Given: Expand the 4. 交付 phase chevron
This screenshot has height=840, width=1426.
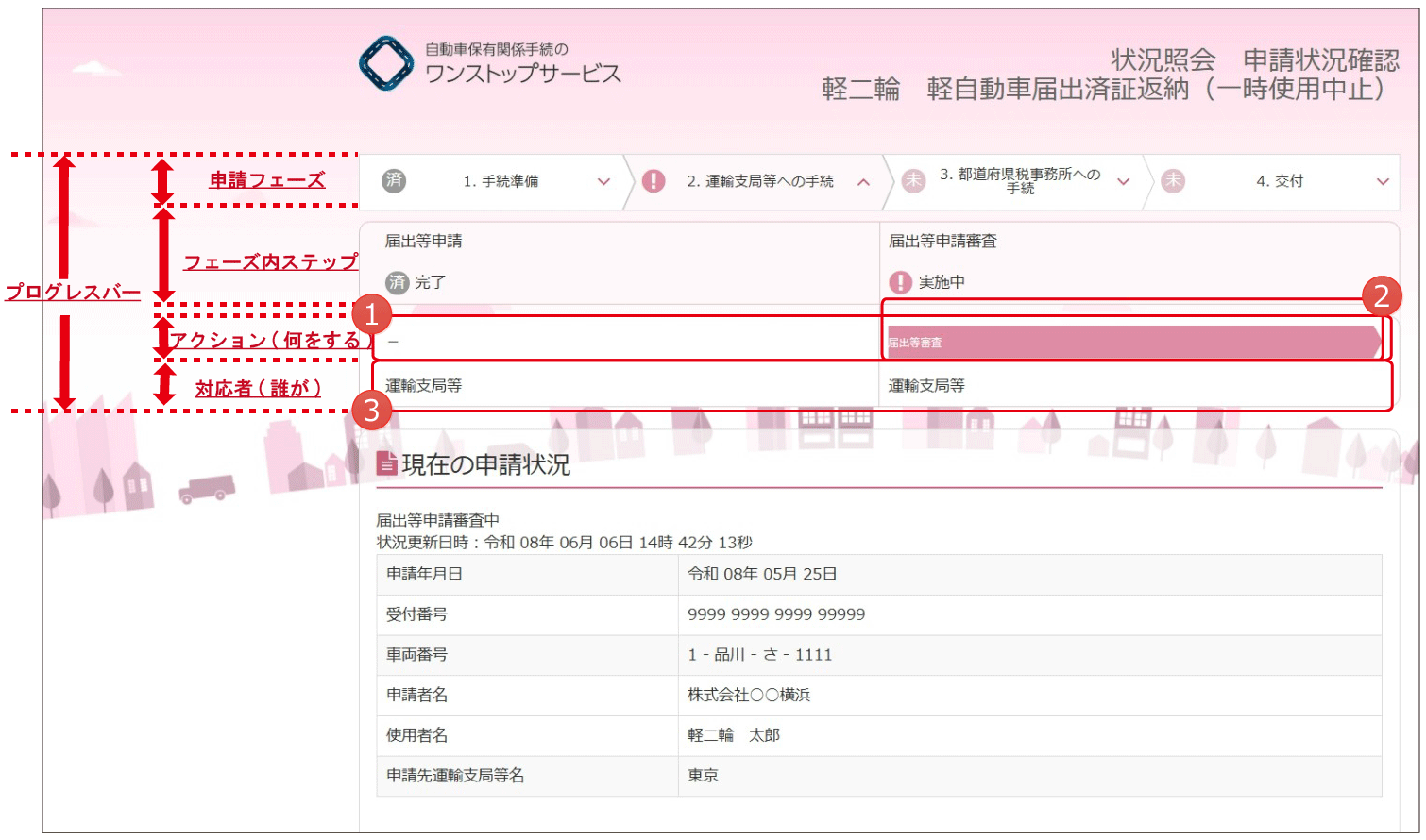Looking at the screenshot, I should point(1383,181).
